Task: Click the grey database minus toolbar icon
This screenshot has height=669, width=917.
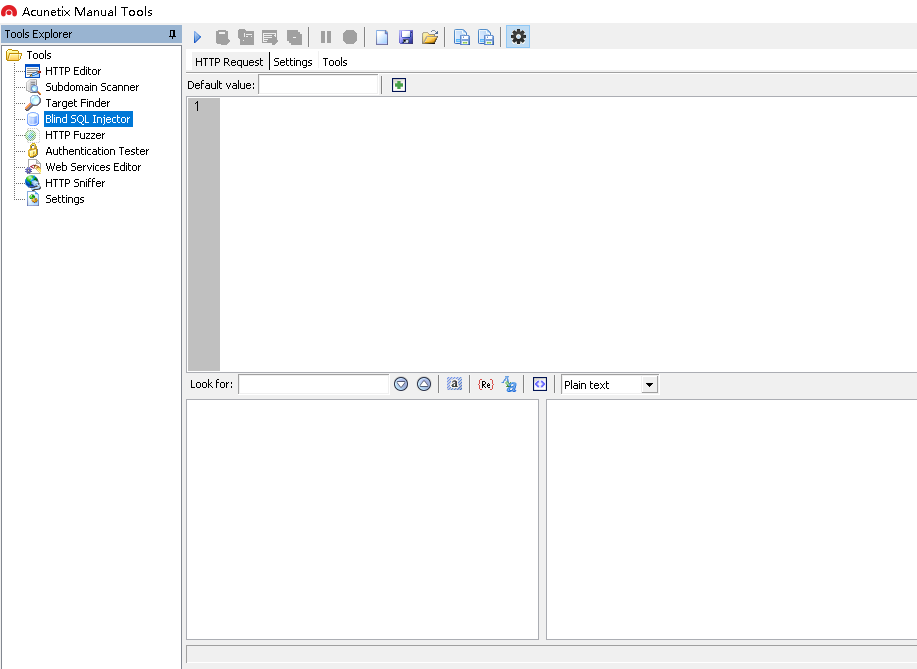Action: point(294,37)
